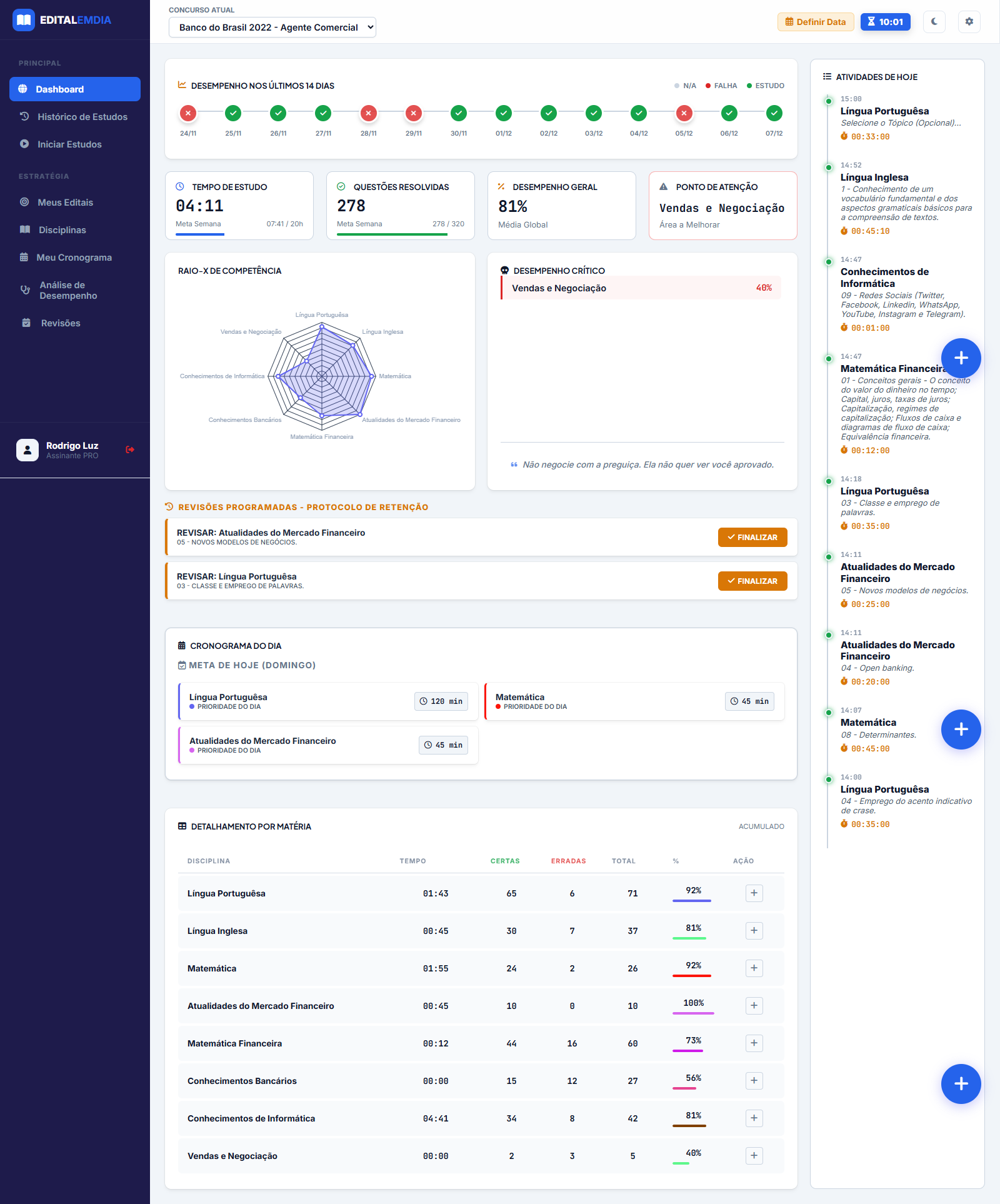
Task: Finalize the Atualidades do Mercado Financeiro review
Action: pos(752,537)
